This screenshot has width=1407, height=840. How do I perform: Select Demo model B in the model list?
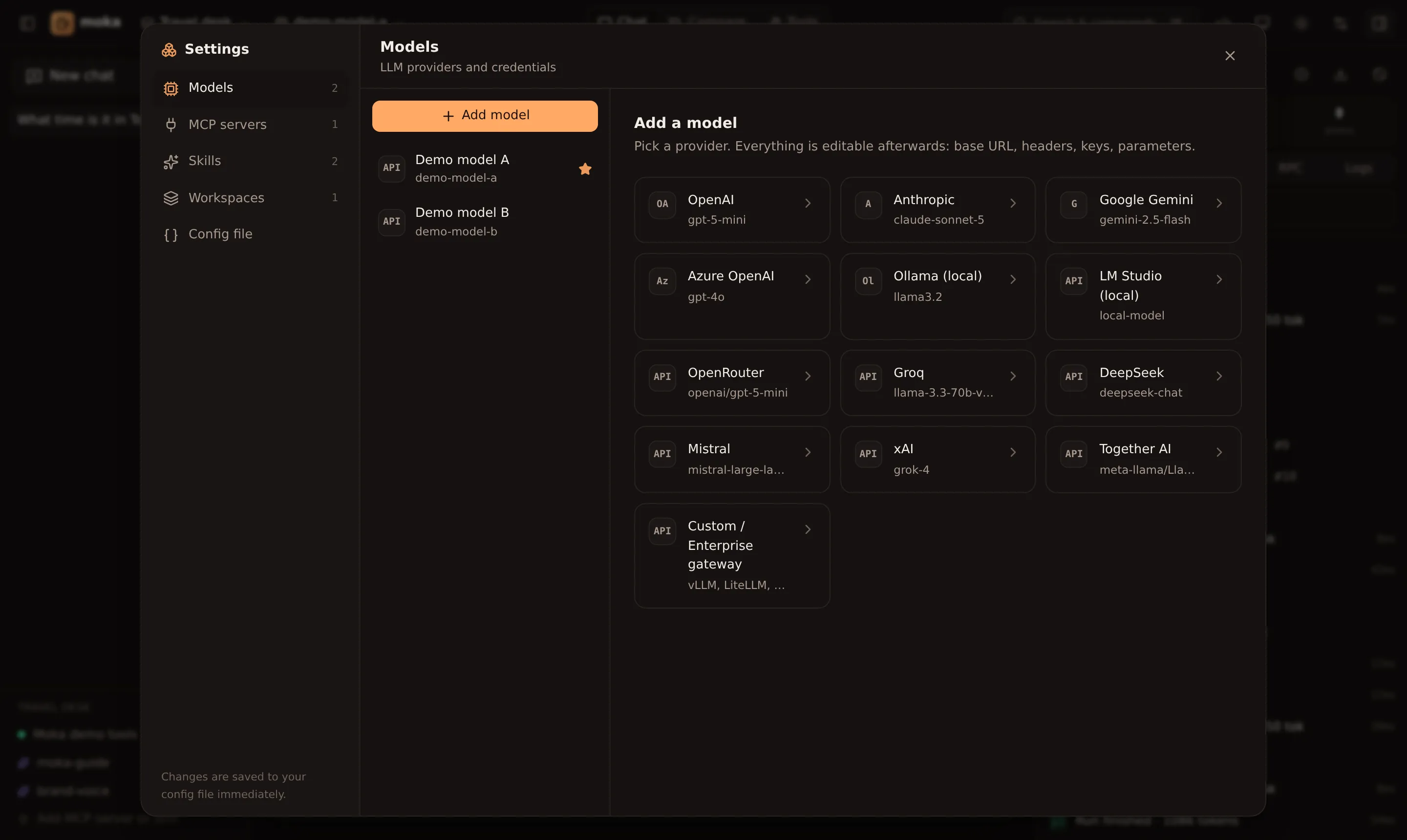(485, 222)
